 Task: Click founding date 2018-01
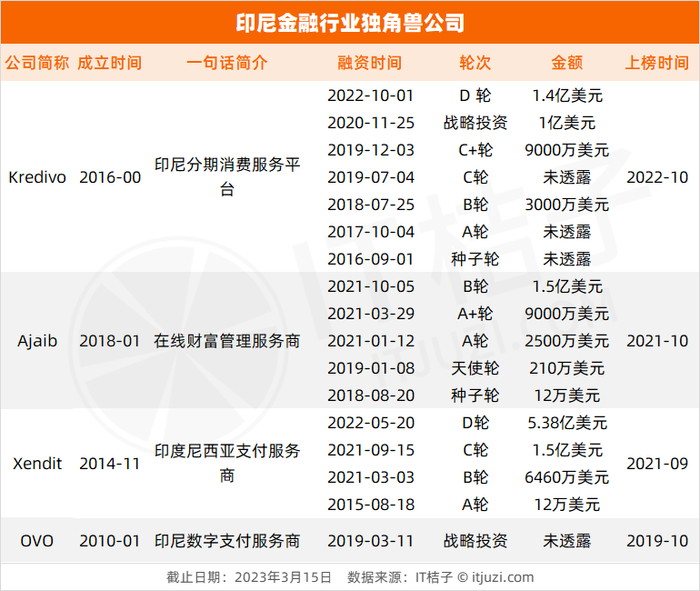click(110, 341)
